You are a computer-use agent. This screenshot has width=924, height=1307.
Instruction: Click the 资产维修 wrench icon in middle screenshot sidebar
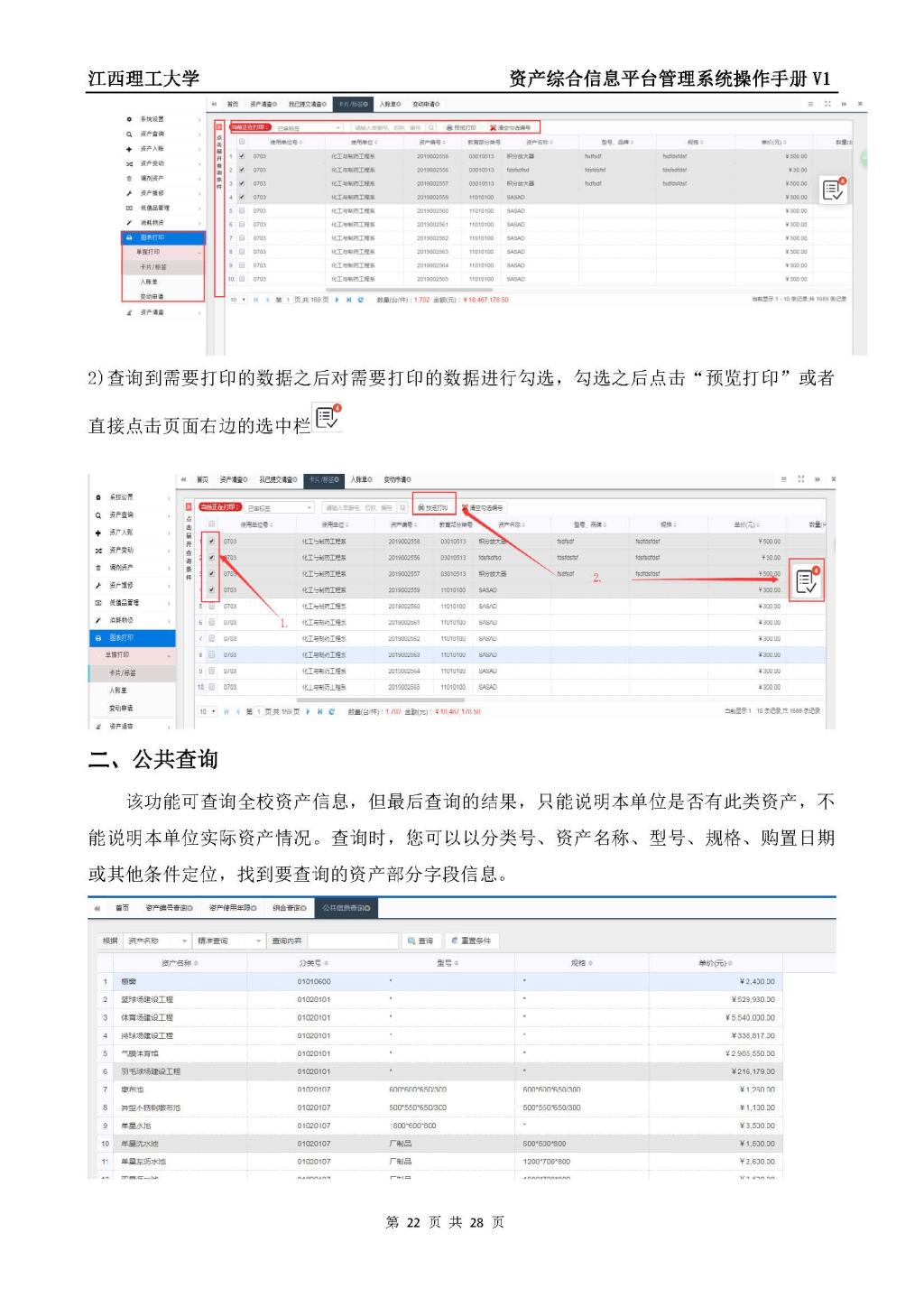point(98,585)
